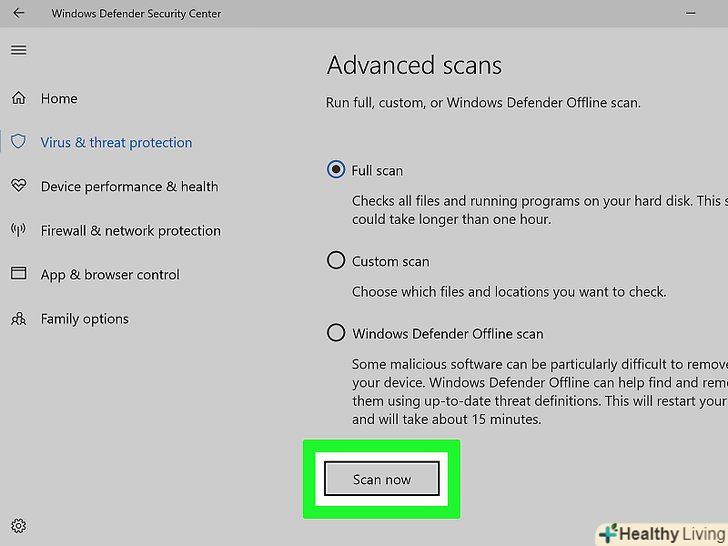Viewport: 728px width, 546px height.
Task: Click the Full scan label text
Action: point(377,171)
